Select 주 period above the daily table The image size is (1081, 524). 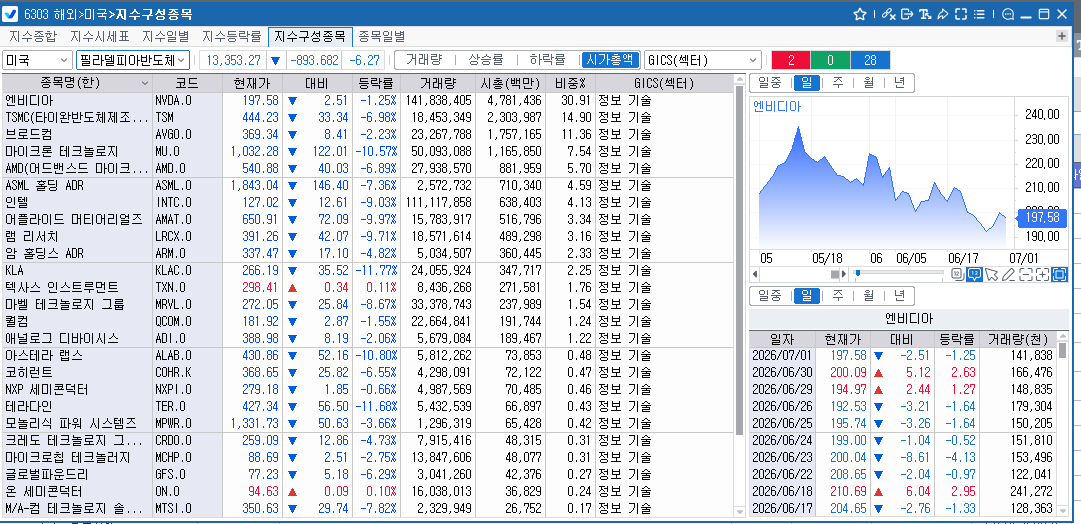[x=838, y=296]
